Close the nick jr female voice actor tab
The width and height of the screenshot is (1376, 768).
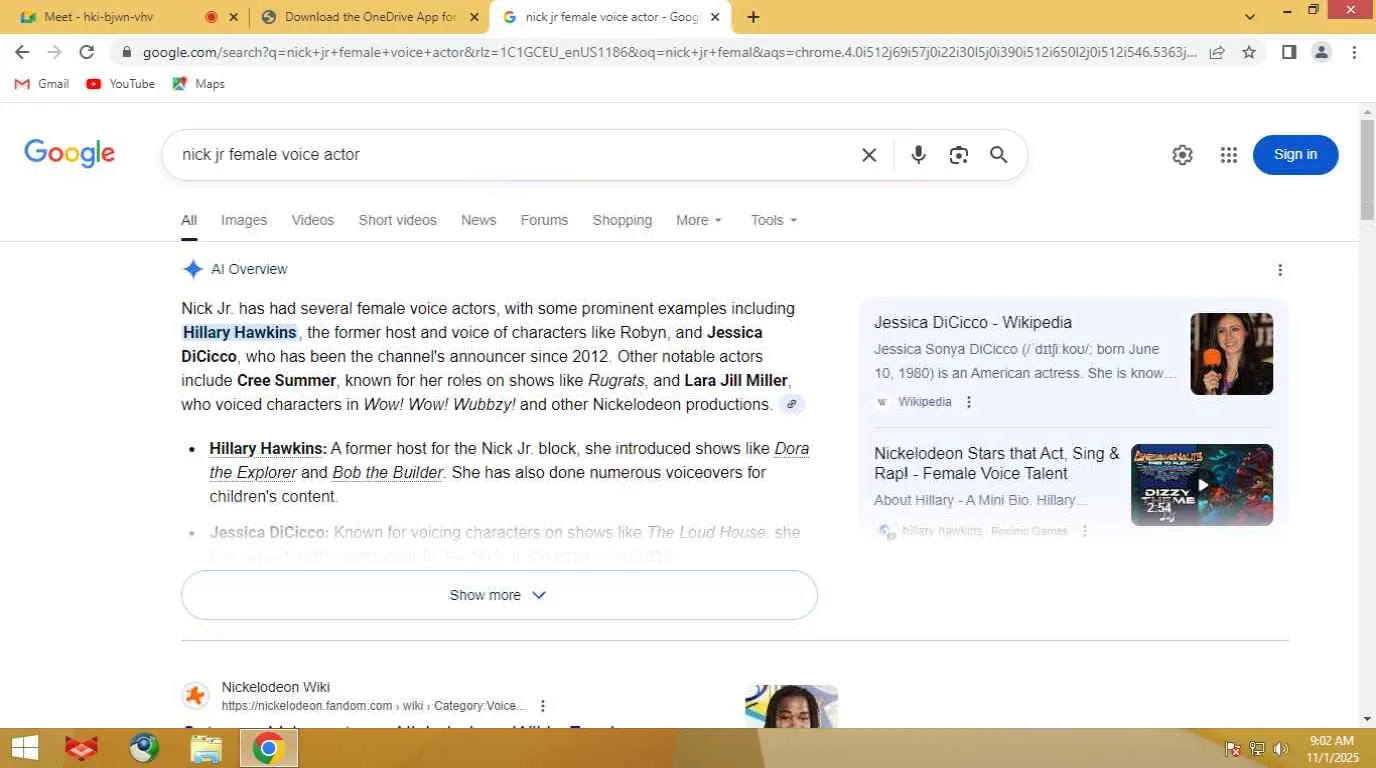coord(715,17)
